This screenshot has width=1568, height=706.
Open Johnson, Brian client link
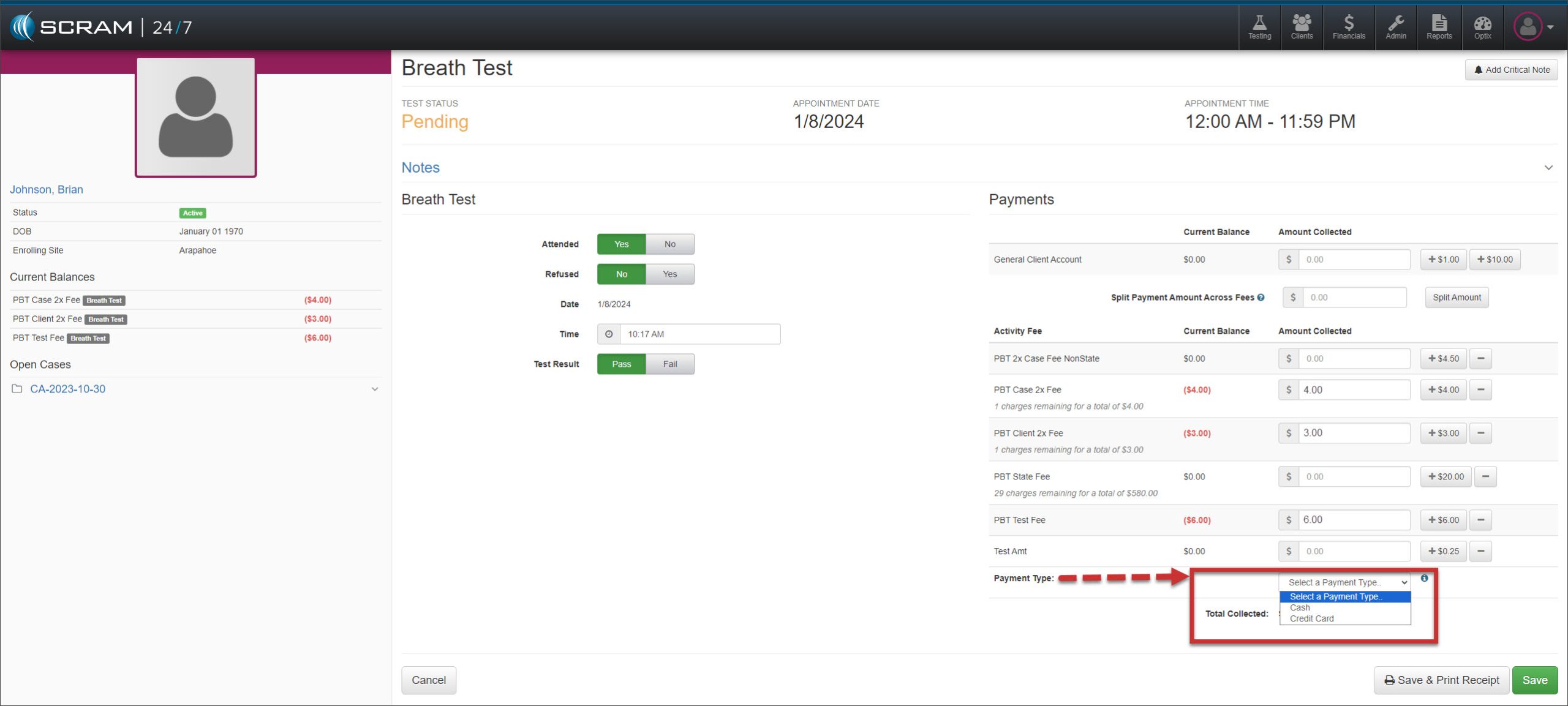[47, 190]
